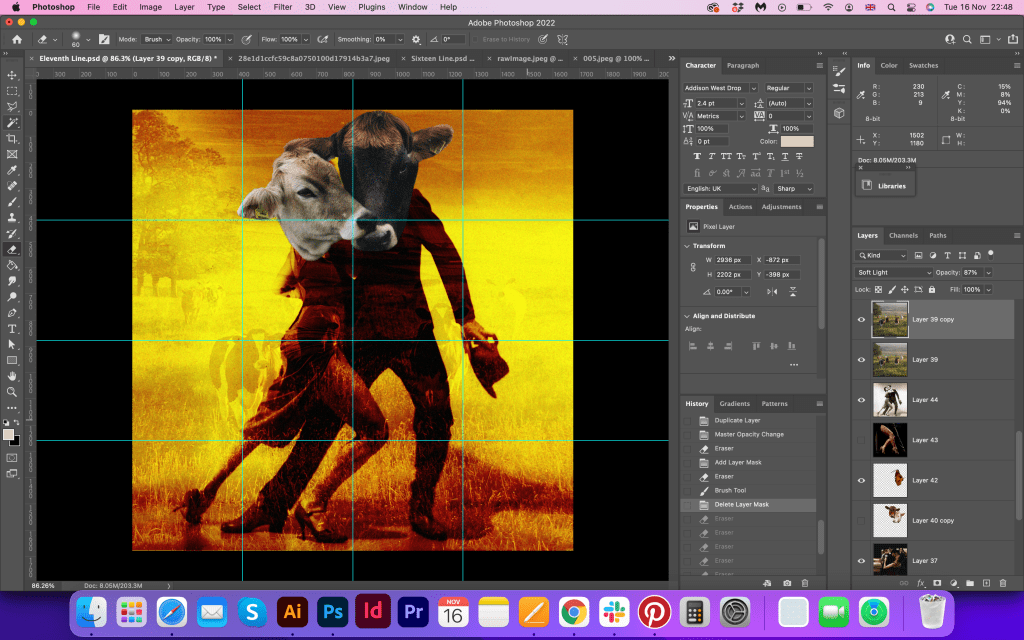Screen dimensions: 1024x640
Task: Show the hidden Layer 43
Action: [x=861, y=440]
